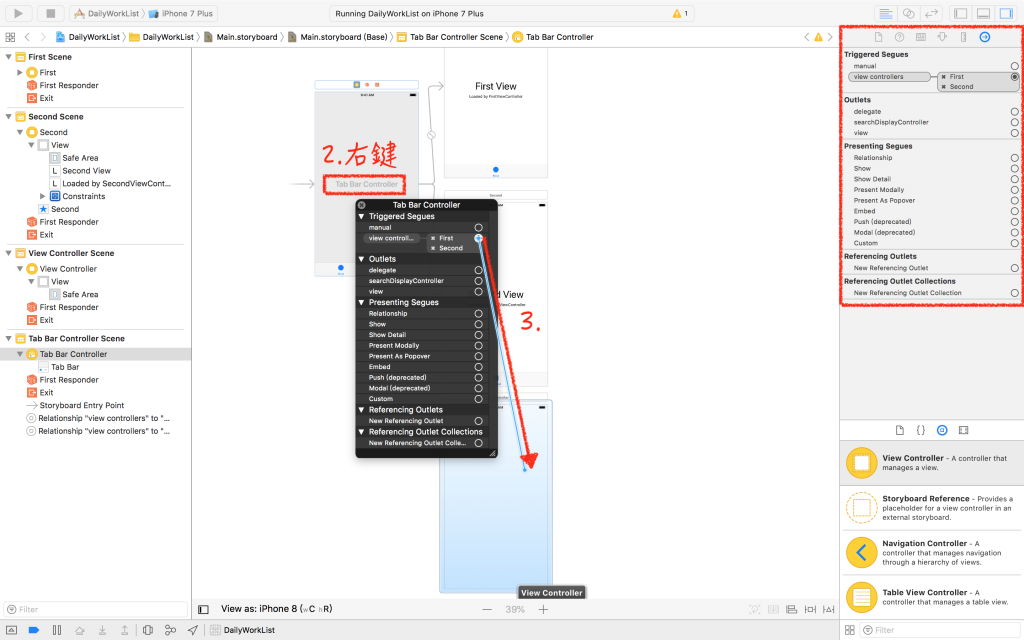This screenshot has height=640, width=1024.
Task: Select Tab Bar Controller Scene breadcrumb
Action: [x=449, y=37]
